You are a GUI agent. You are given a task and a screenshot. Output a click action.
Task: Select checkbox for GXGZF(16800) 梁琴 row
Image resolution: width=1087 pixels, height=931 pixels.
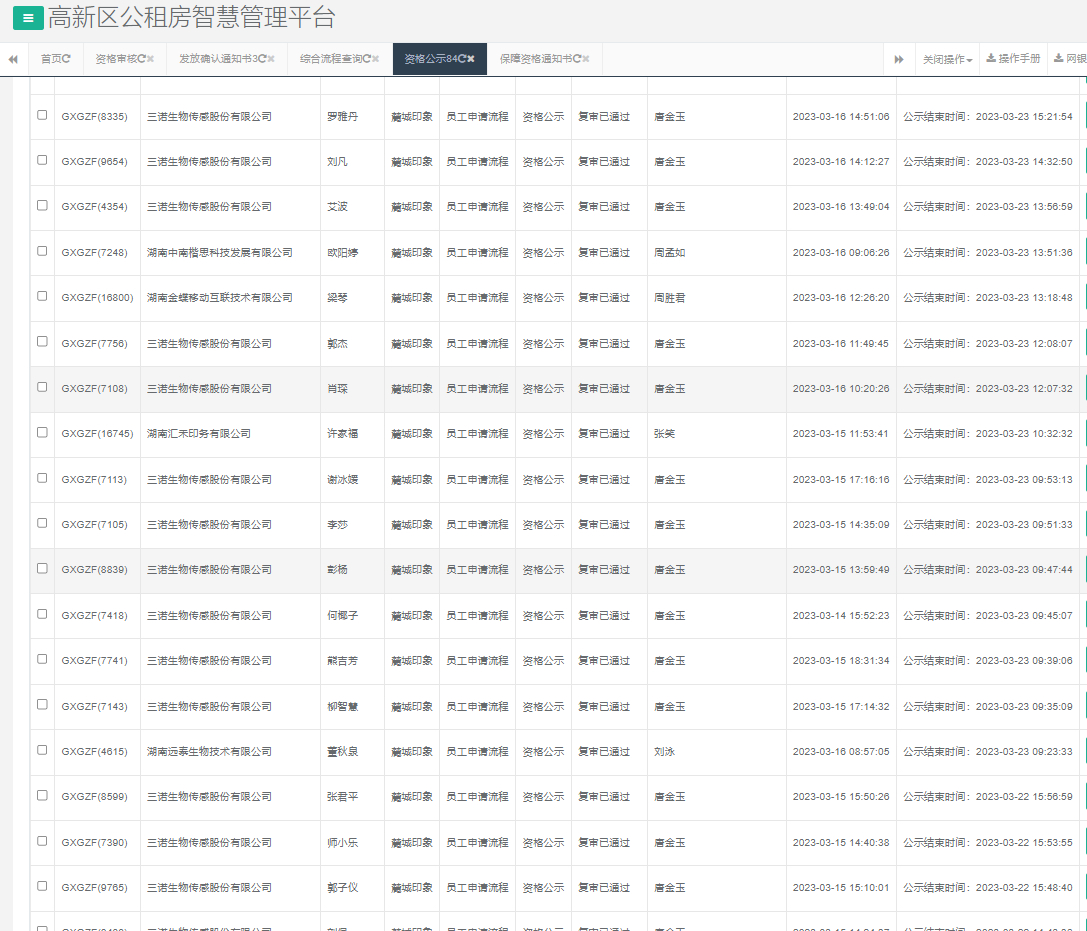point(42,296)
